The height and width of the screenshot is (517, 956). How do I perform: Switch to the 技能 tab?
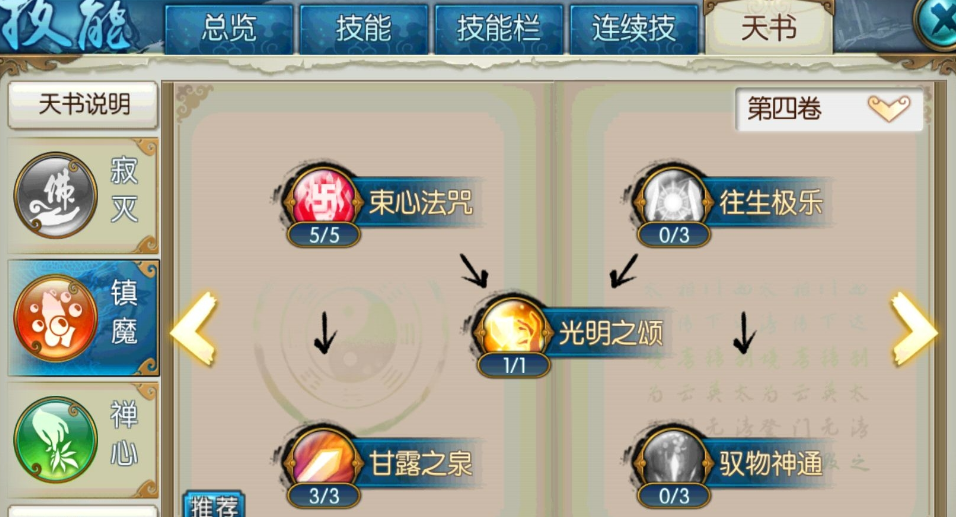[x=364, y=29]
